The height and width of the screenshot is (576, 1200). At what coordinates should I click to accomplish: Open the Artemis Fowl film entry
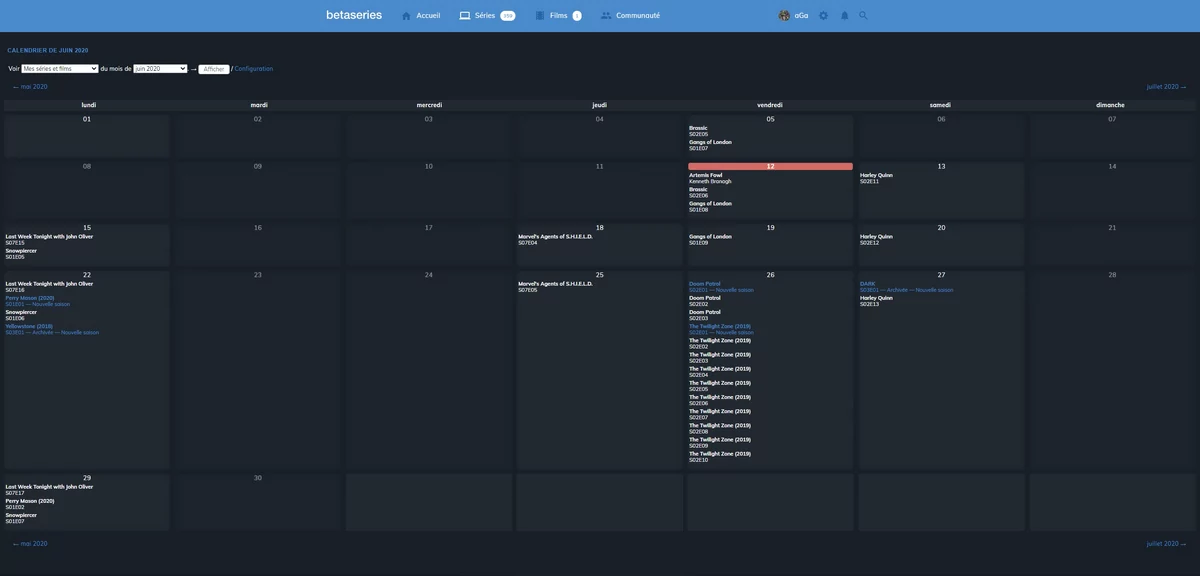pyautogui.click(x=710, y=178)
